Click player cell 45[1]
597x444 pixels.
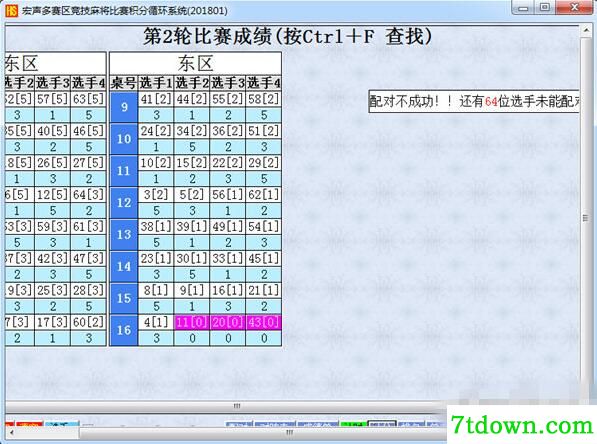(263, 259)
